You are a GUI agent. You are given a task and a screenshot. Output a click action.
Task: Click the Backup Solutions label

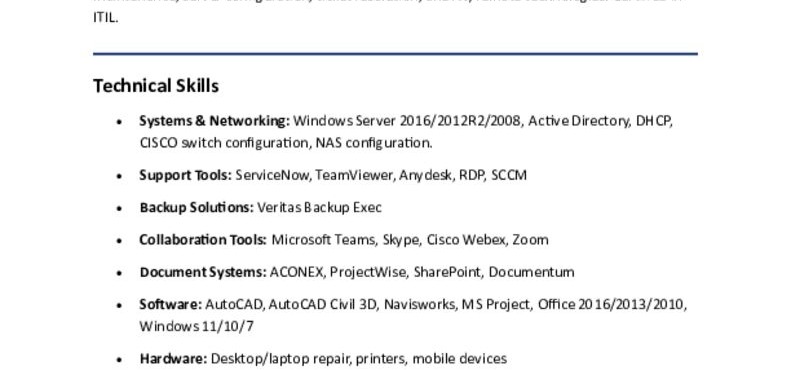[197, 207]
